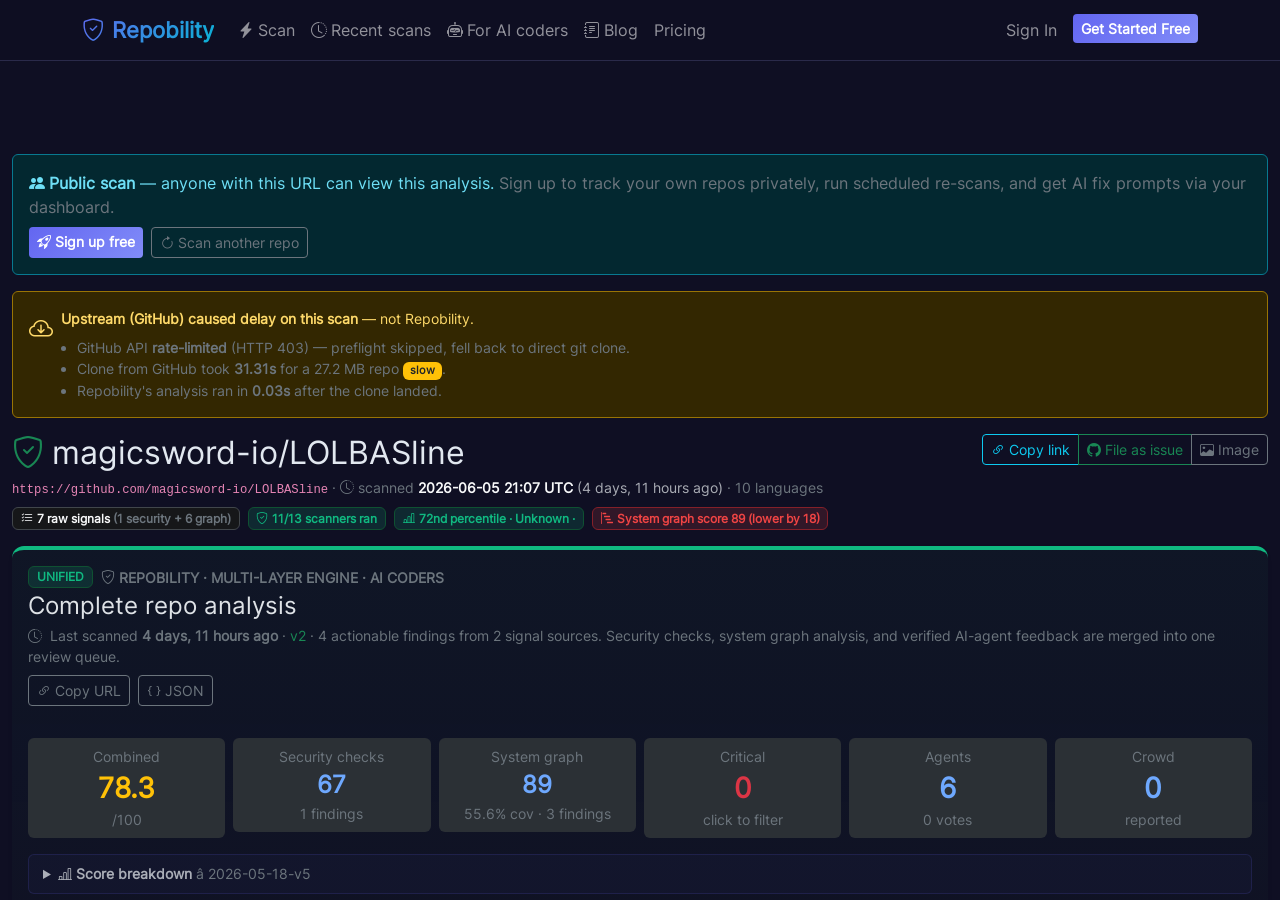Click the UNIFIED badge
Screen dimensions: 1280x900
coord(60,577)
